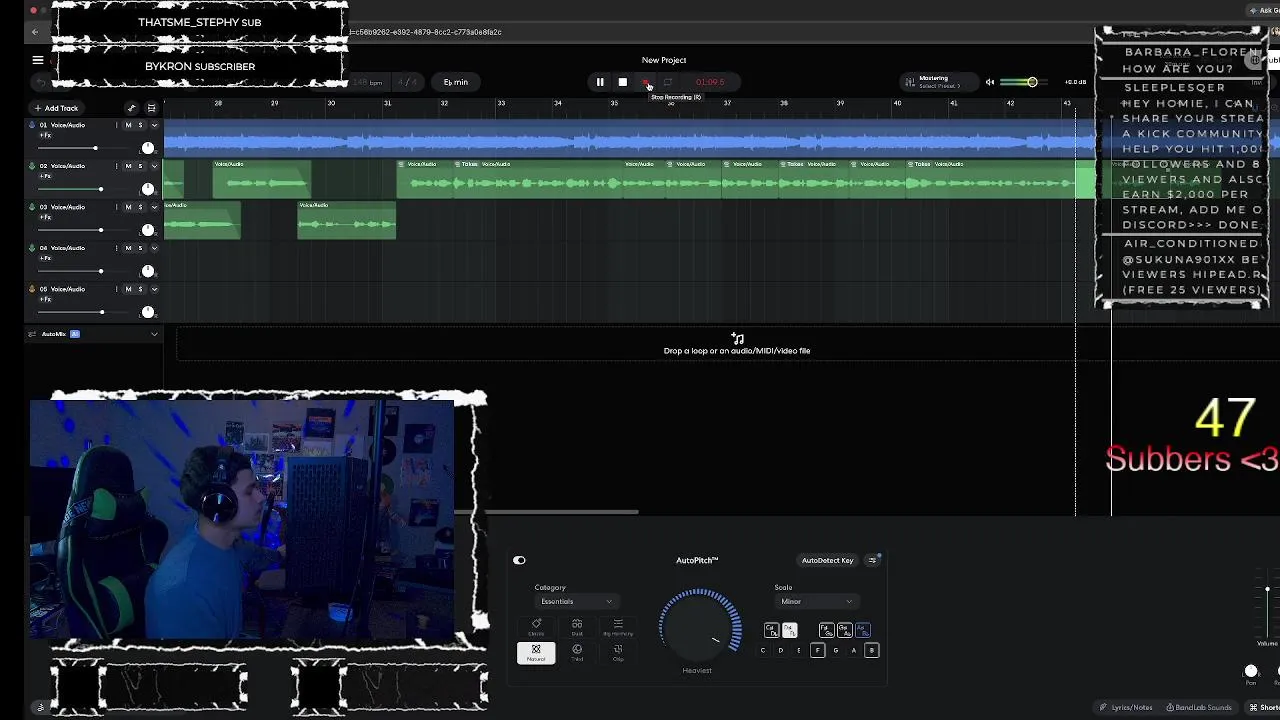Add Fx to track 04

pos(45,258)
